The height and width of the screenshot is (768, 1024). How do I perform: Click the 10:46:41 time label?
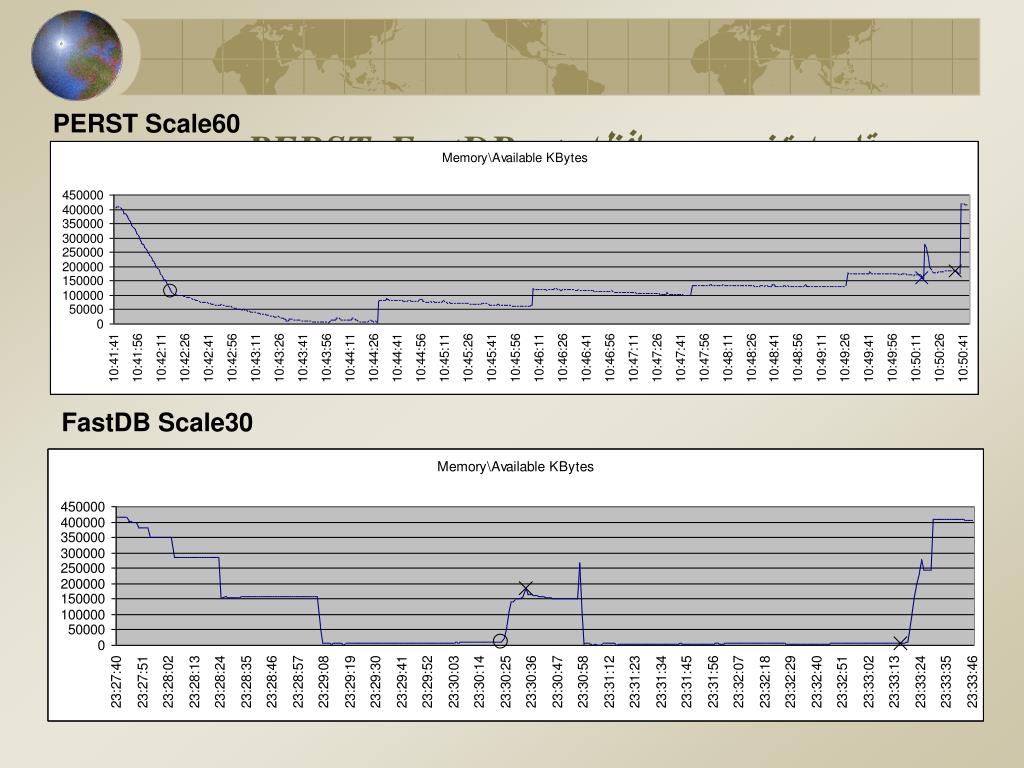click(x=586, y=357)
